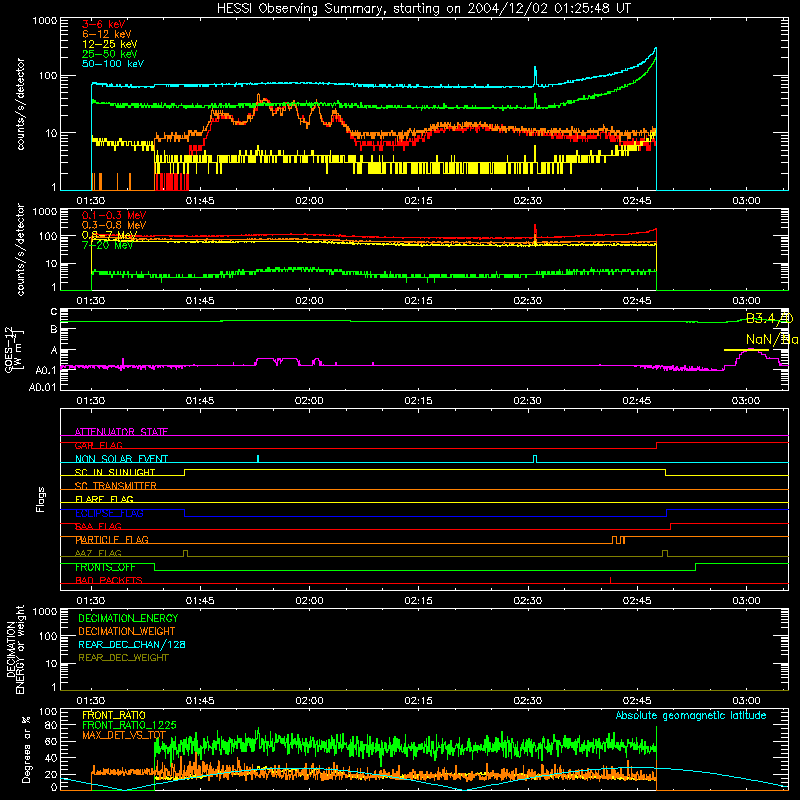800x800 pixels.
Task: Select the 6-12 keV legend label
Action: (107, 34)
